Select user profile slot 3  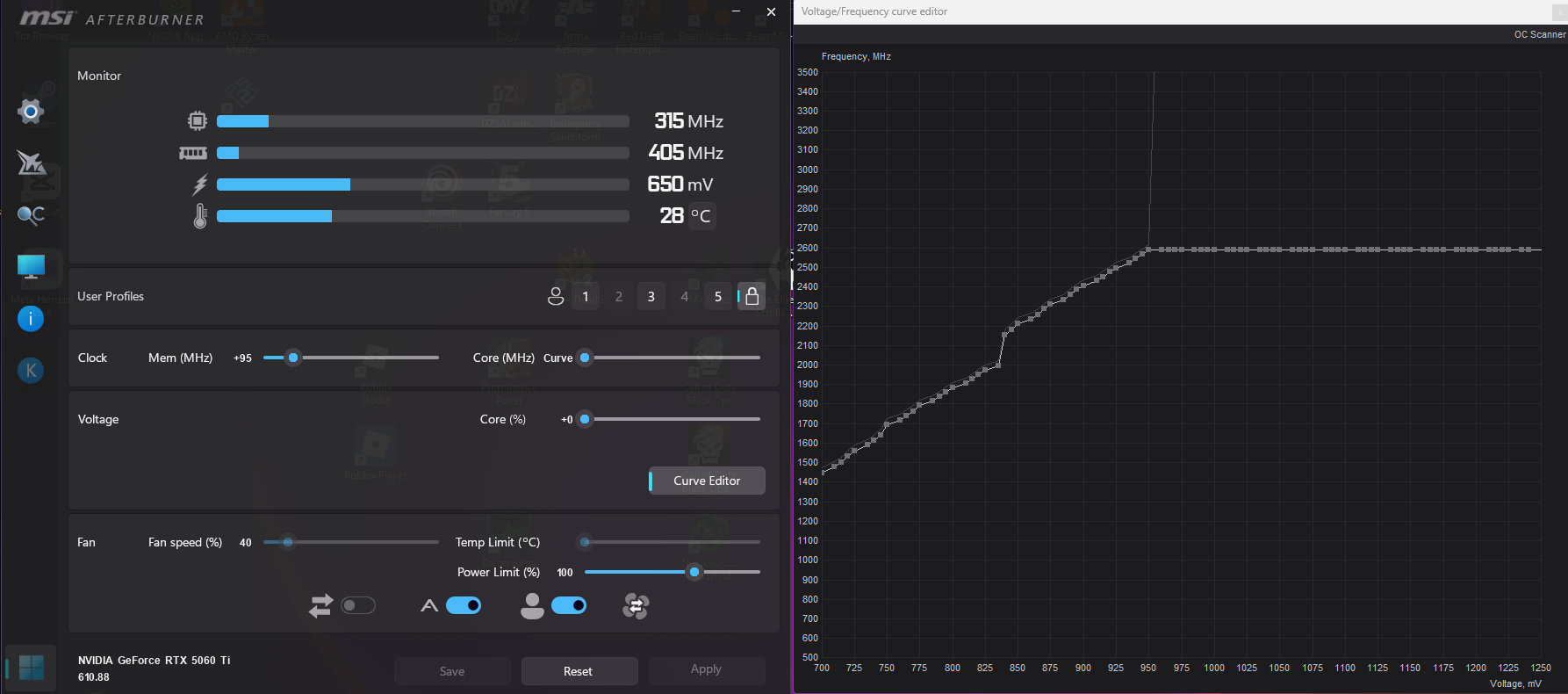pos(651,296)
